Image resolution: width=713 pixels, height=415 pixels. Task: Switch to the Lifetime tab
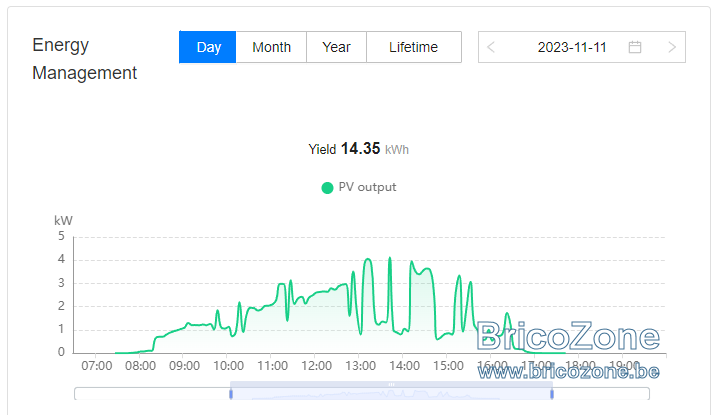point(414,47)
